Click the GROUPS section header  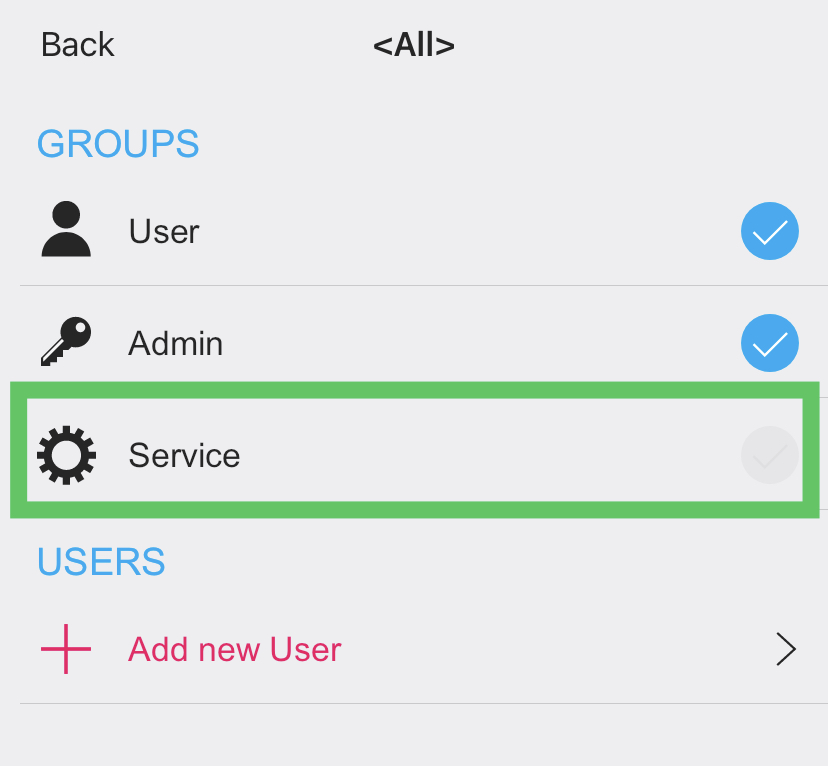tap(118, 144)
